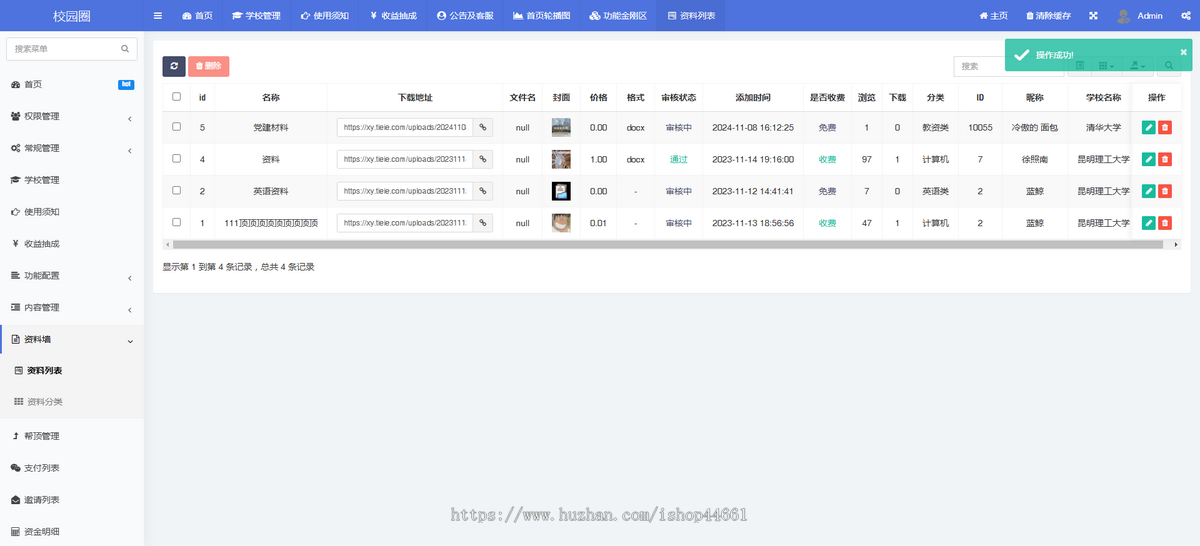Image resolution: width=1200 pixels, height=546 pixels.
Task: Expand the 权限管理 sidebar menu
Action: pyautogui.click(x=72, y=116)
